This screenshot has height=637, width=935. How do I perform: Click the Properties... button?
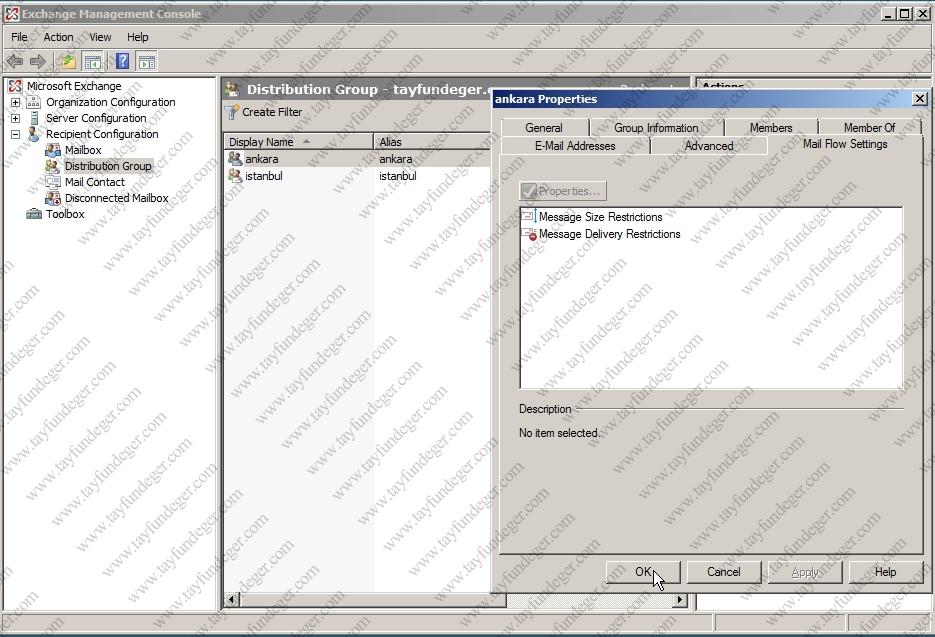click(562, 191)
